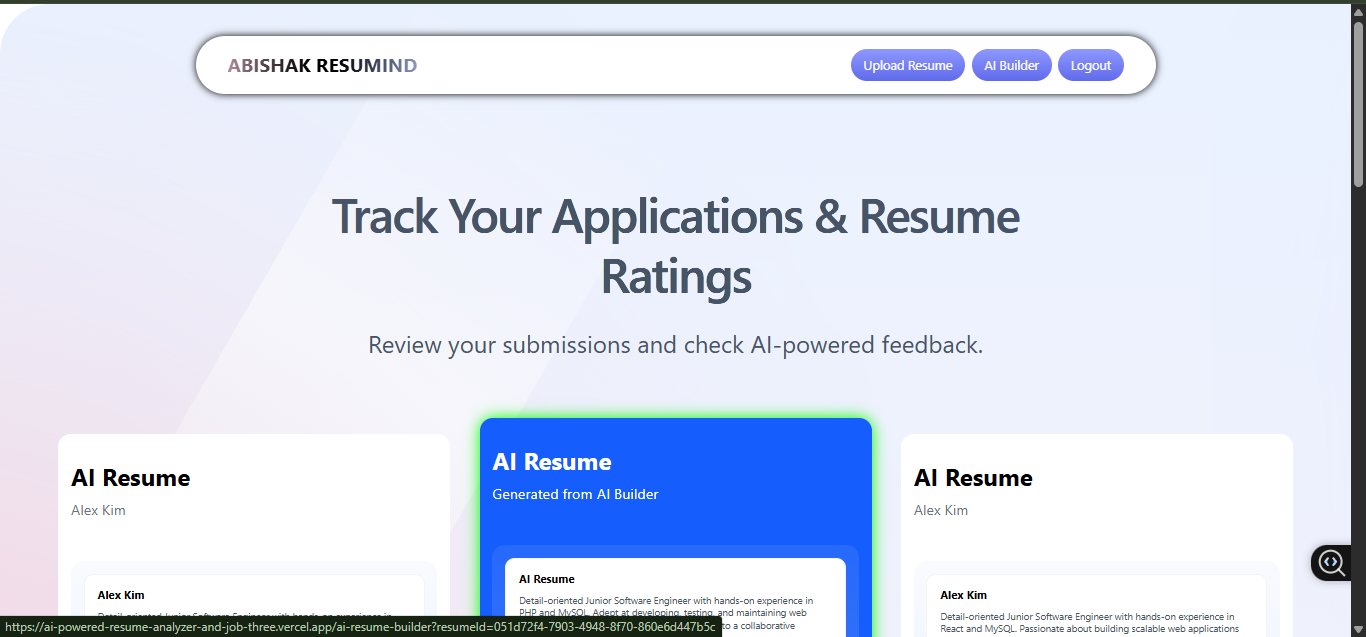
Task: Select the 'Track Your Applications & Resume Ratings' heading
Action: (x=676, y=246)
